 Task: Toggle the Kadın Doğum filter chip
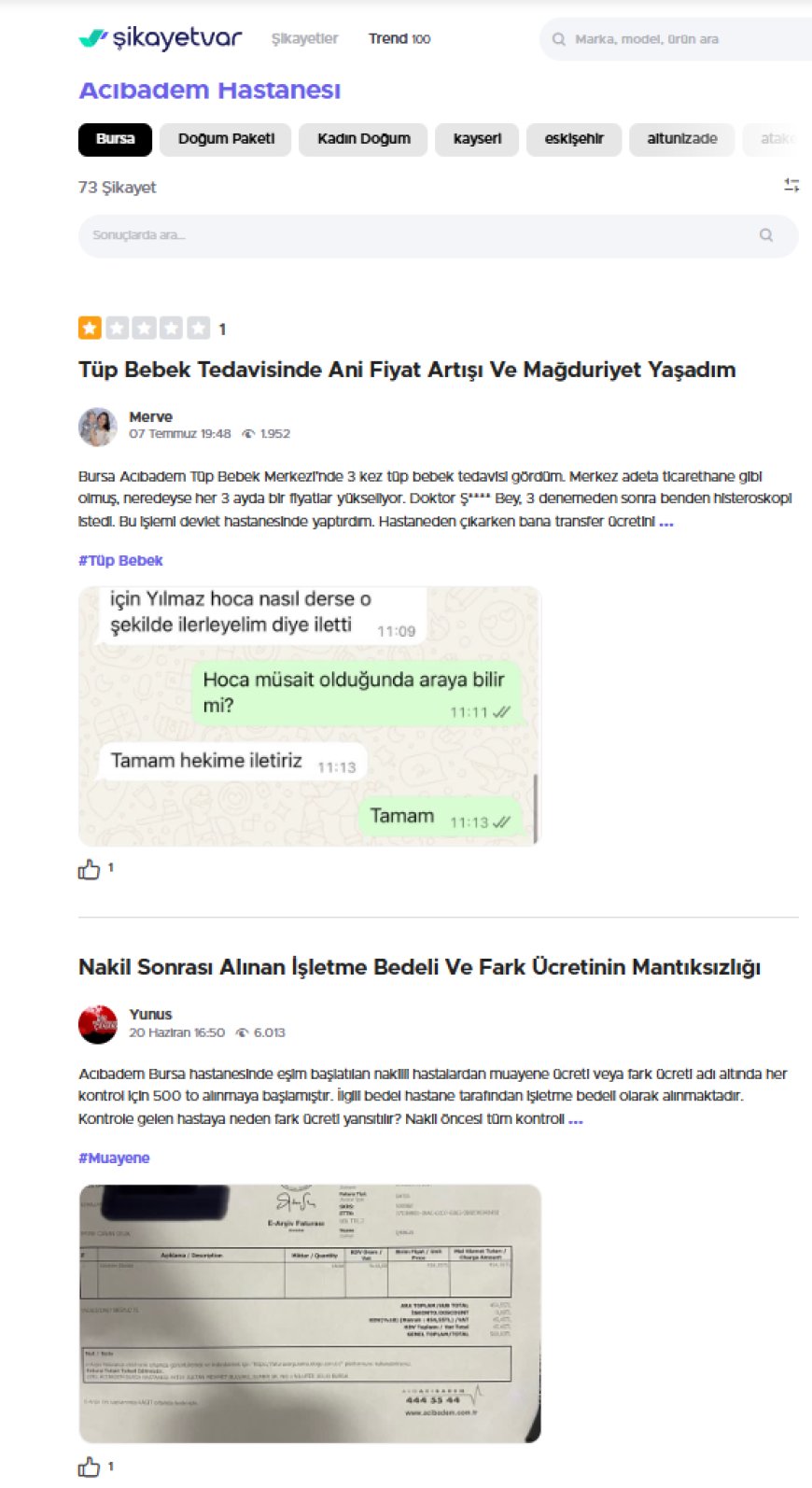(x=363, y=139)
